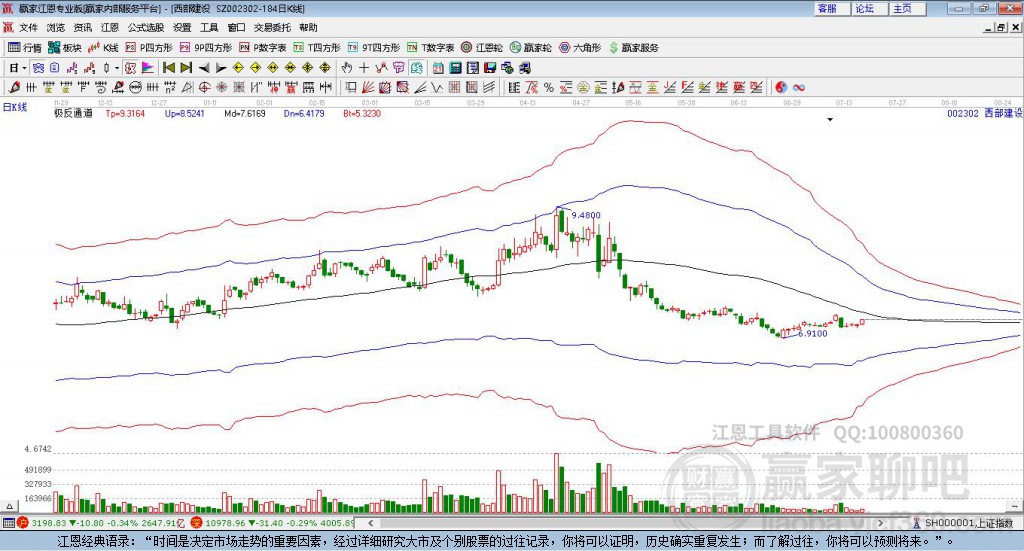This screenshot has width=1024, height=551.
Task: Launch the 江恩轮 Gann wheel
Action: tap(482, 48)
